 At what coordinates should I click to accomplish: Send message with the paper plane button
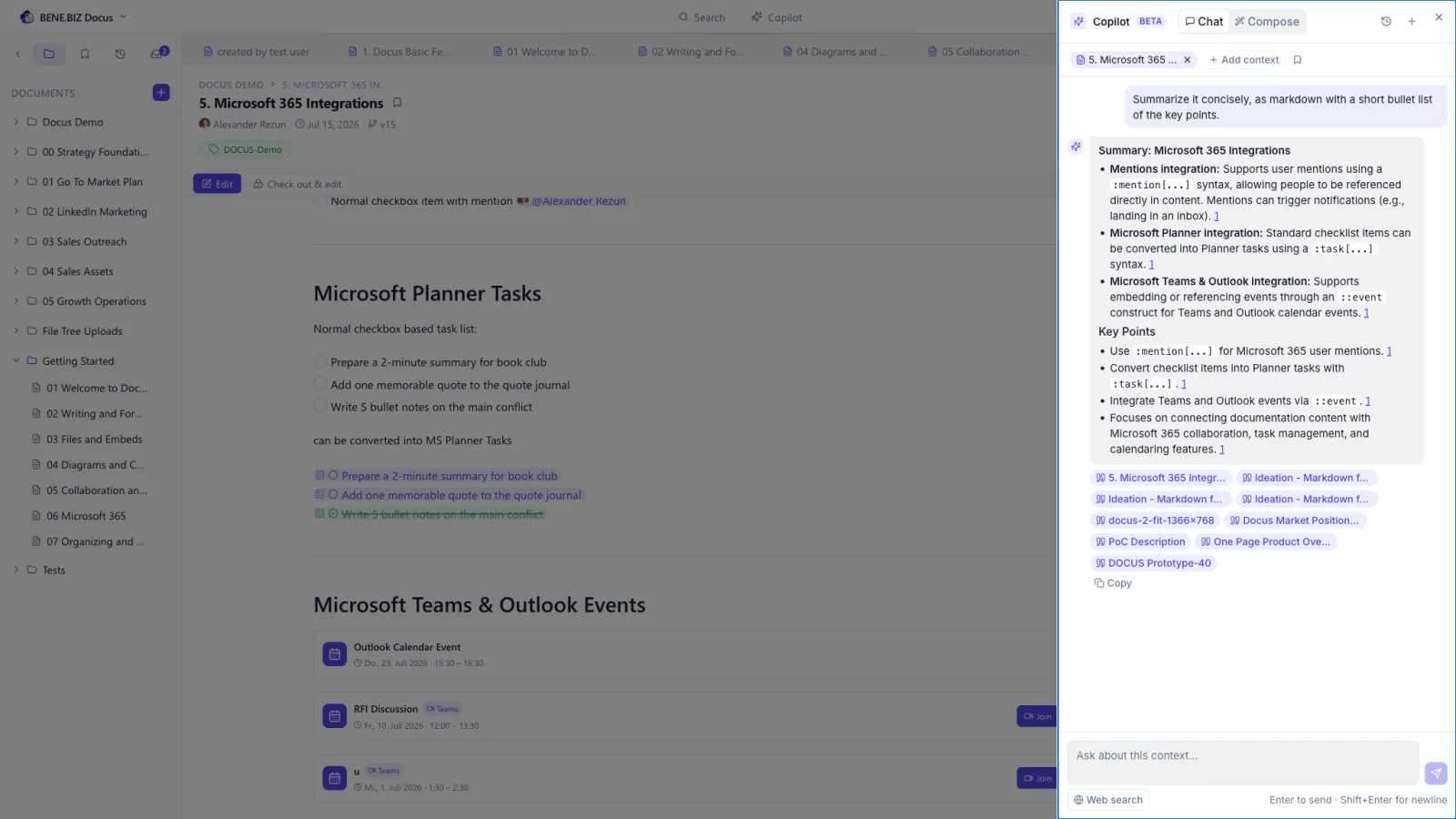(1435, 773)
